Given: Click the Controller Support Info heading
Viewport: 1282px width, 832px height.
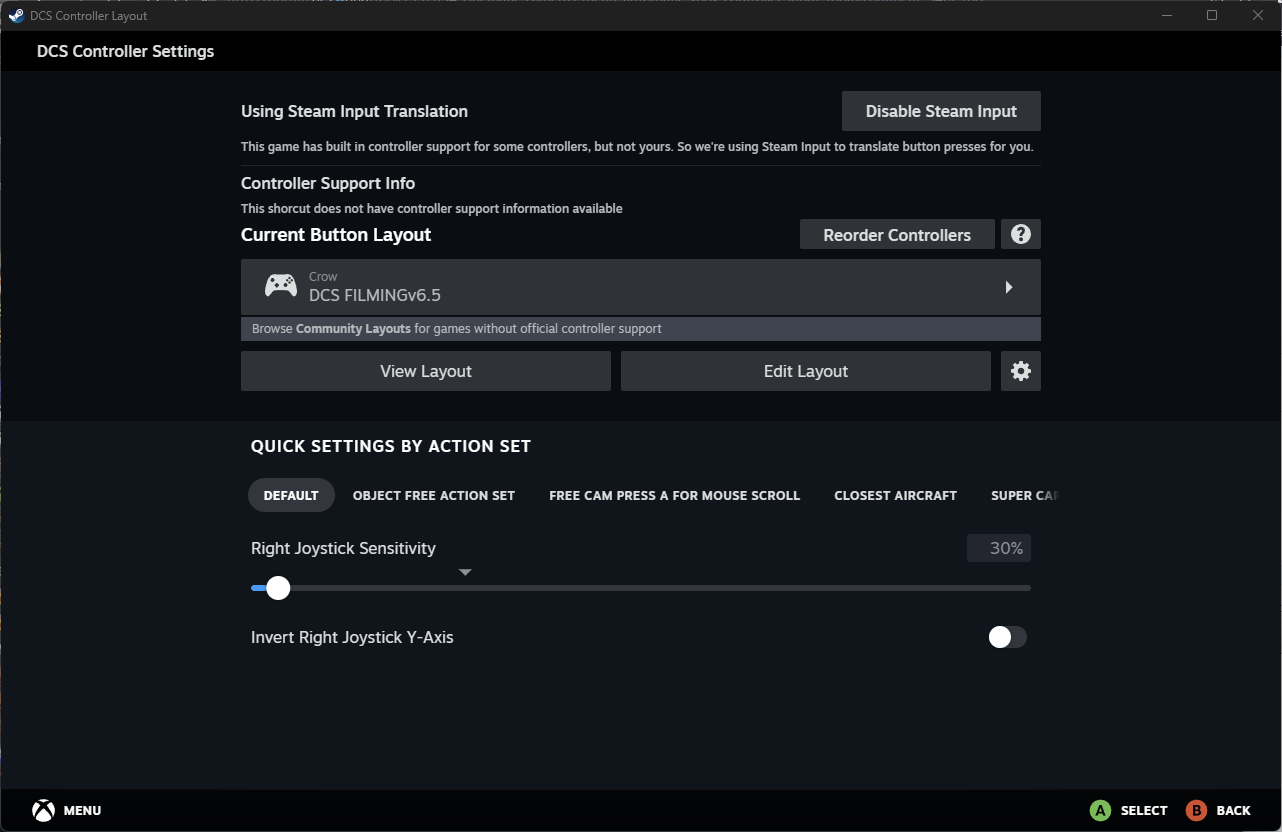Looking at the screenshot, I should coord(328,183).
